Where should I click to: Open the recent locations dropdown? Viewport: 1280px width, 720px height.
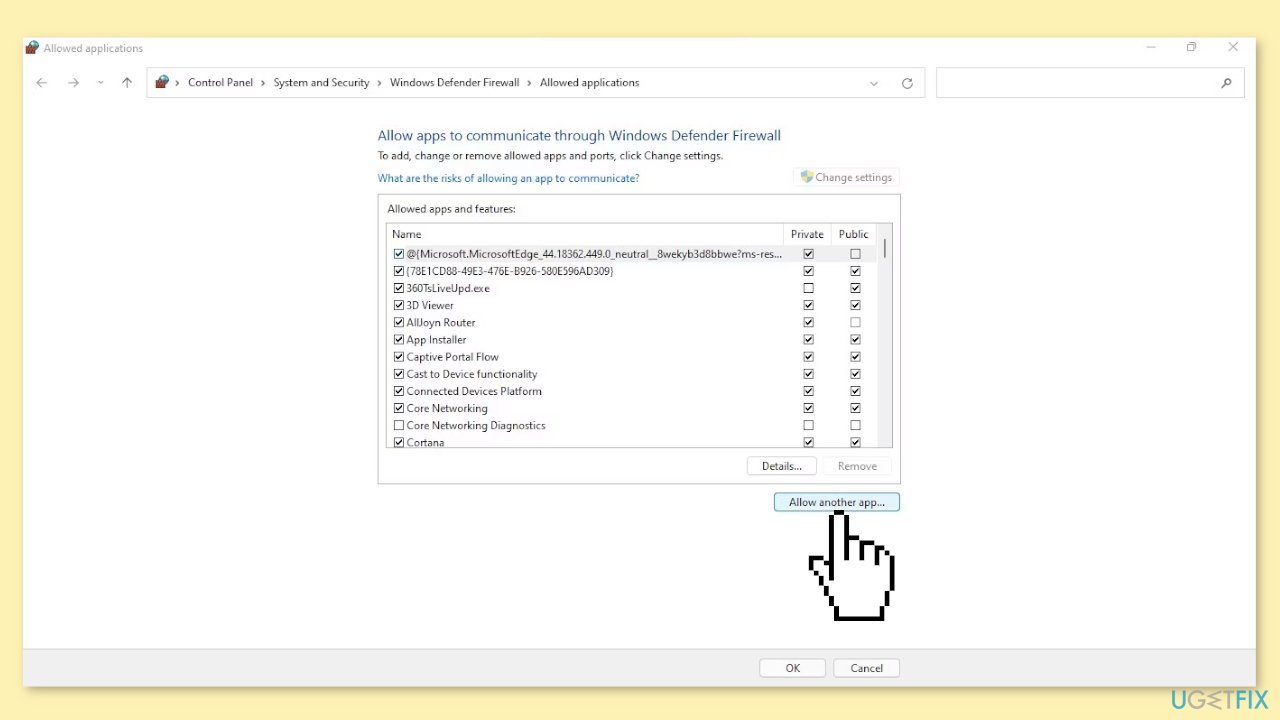point(100,83)
